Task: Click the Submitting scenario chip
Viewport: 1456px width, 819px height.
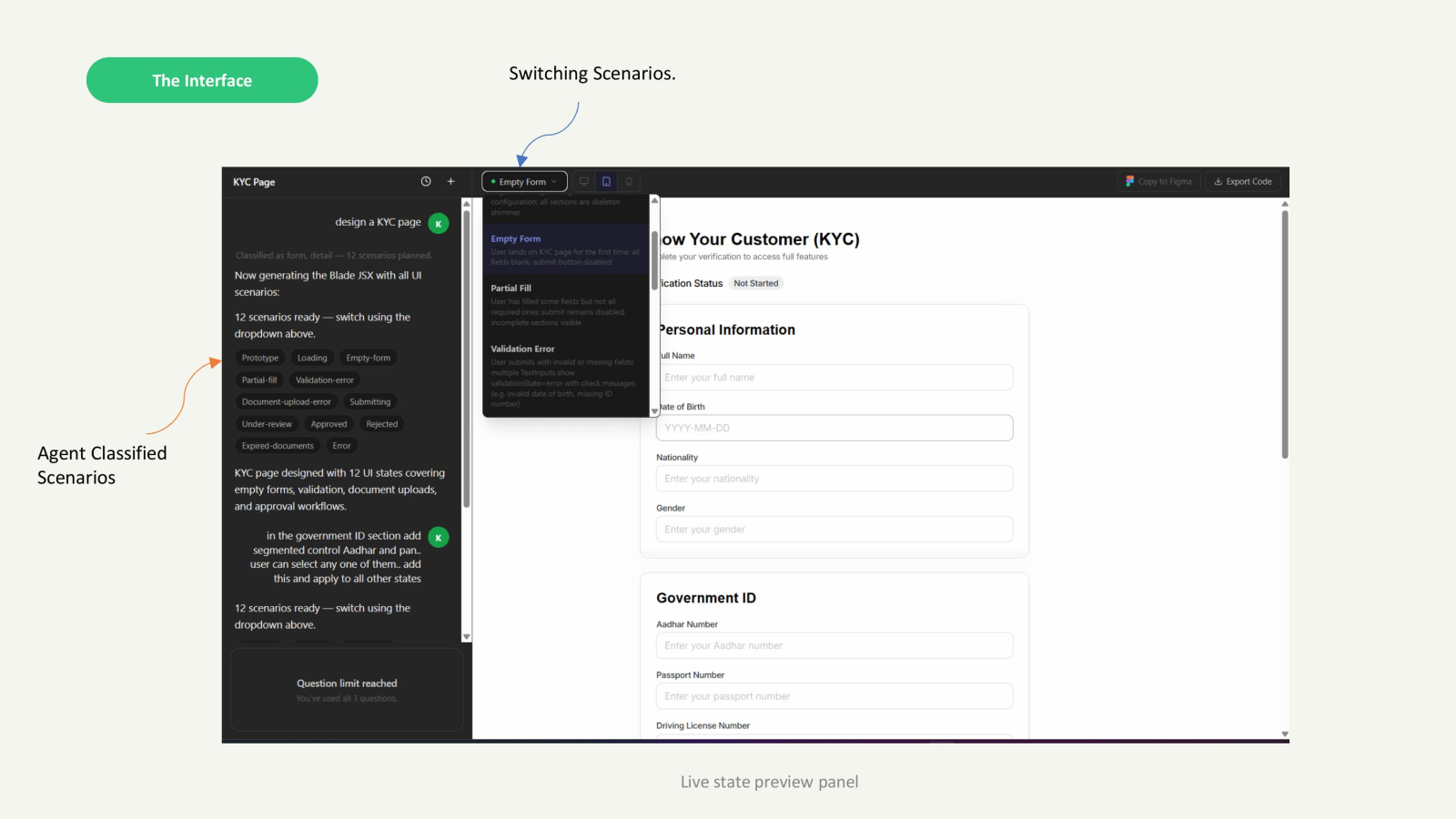Action: click(370, 402)
